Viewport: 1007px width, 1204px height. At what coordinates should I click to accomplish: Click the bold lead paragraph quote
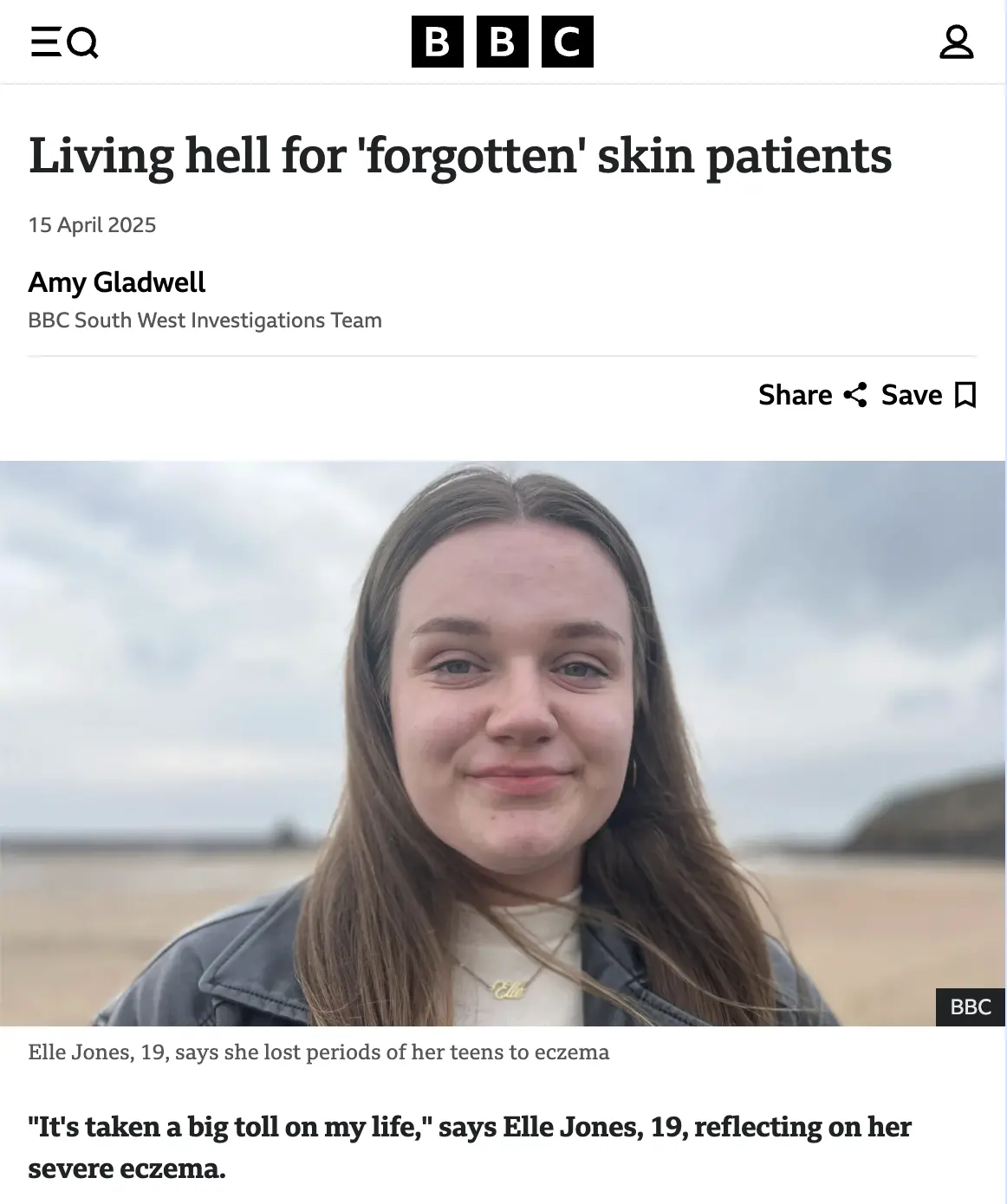[x=470, y=1148]
